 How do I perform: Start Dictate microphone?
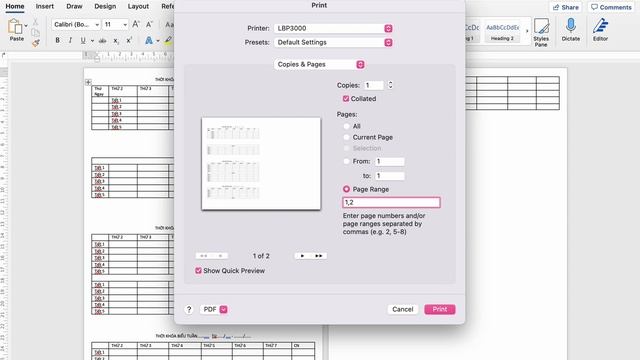[571, 30]
